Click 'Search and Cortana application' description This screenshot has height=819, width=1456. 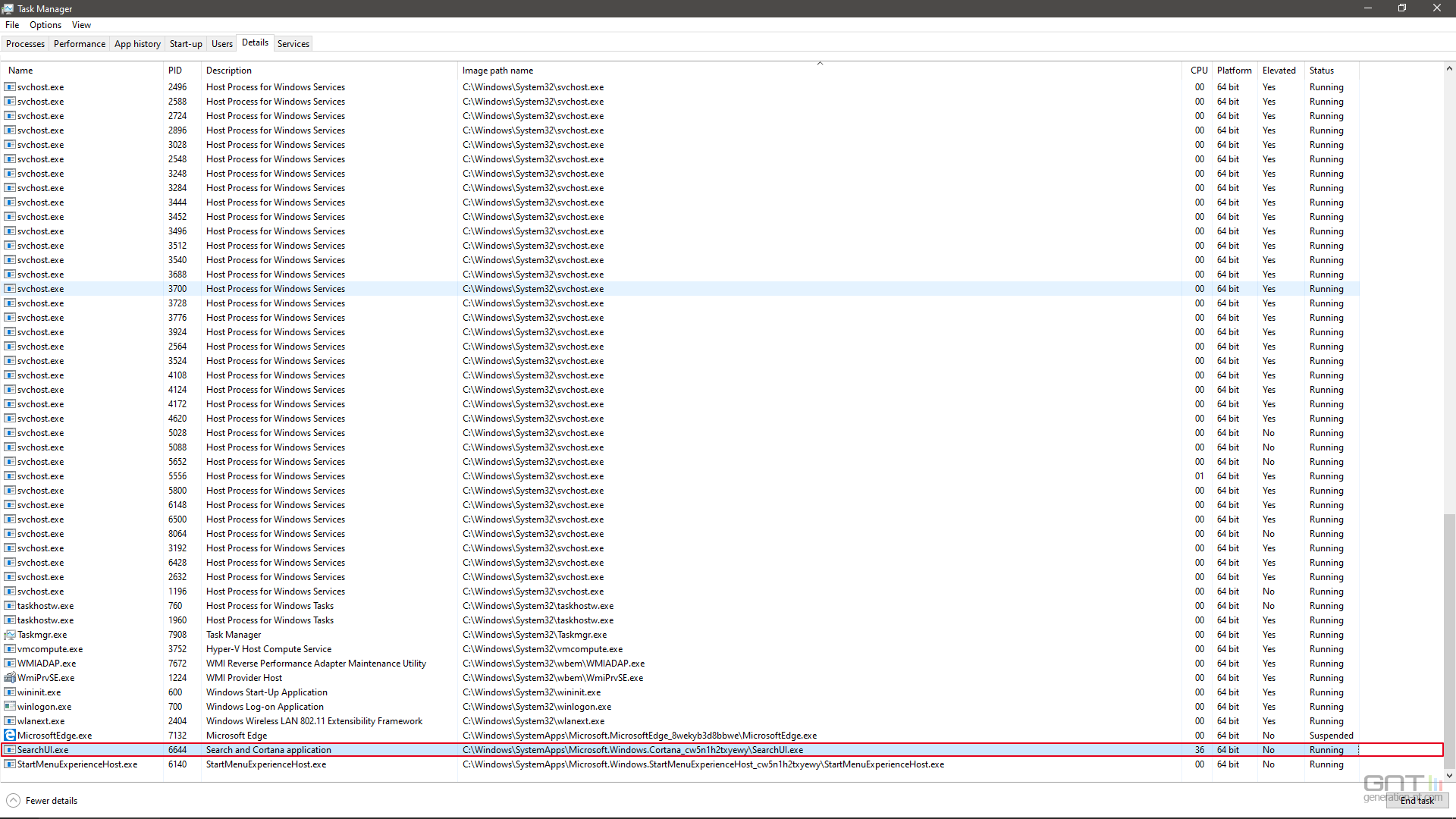[268, 750]
